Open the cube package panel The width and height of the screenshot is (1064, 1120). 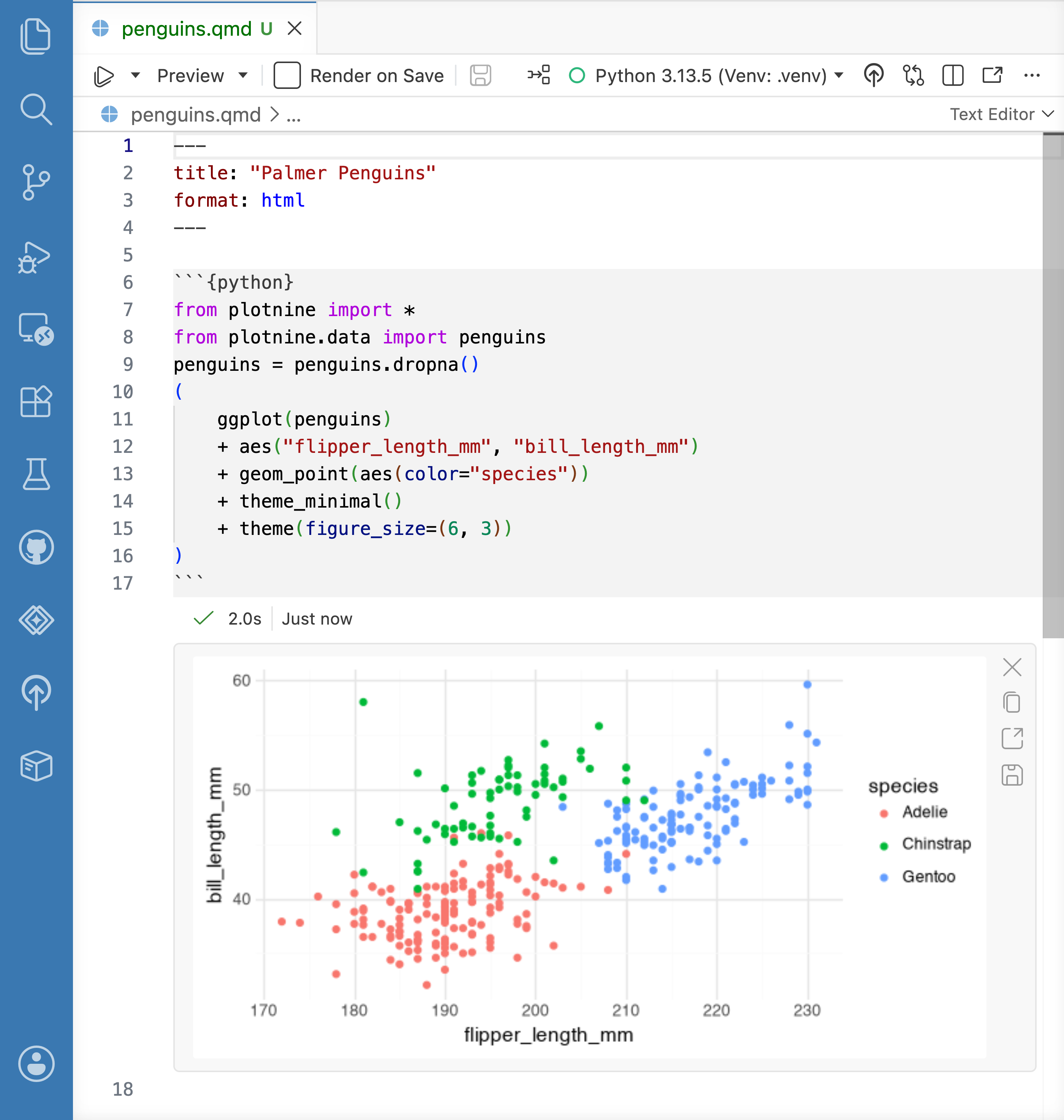tap(36, 766)
